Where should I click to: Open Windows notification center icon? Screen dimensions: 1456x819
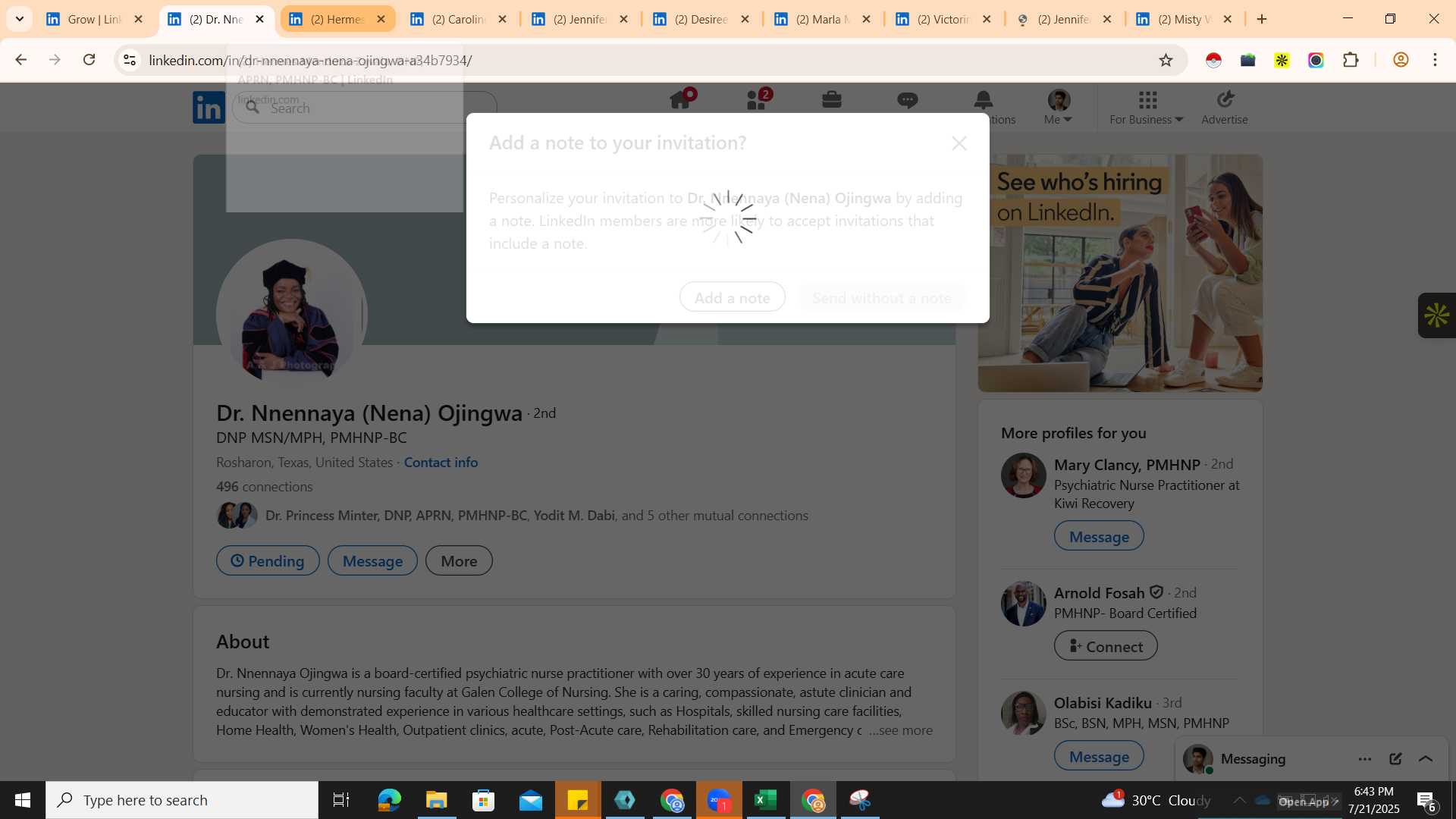coord(1426,801)
